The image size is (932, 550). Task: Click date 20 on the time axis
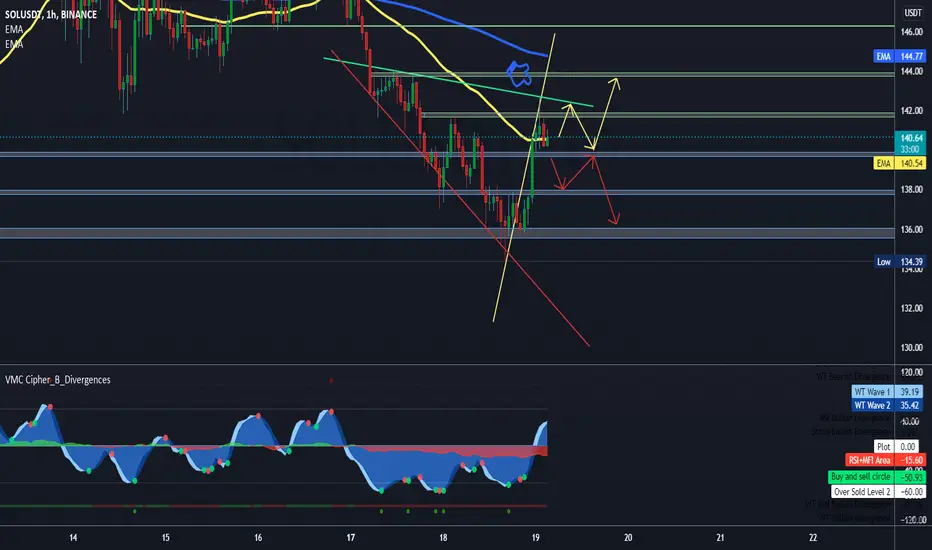coord(628,538)
